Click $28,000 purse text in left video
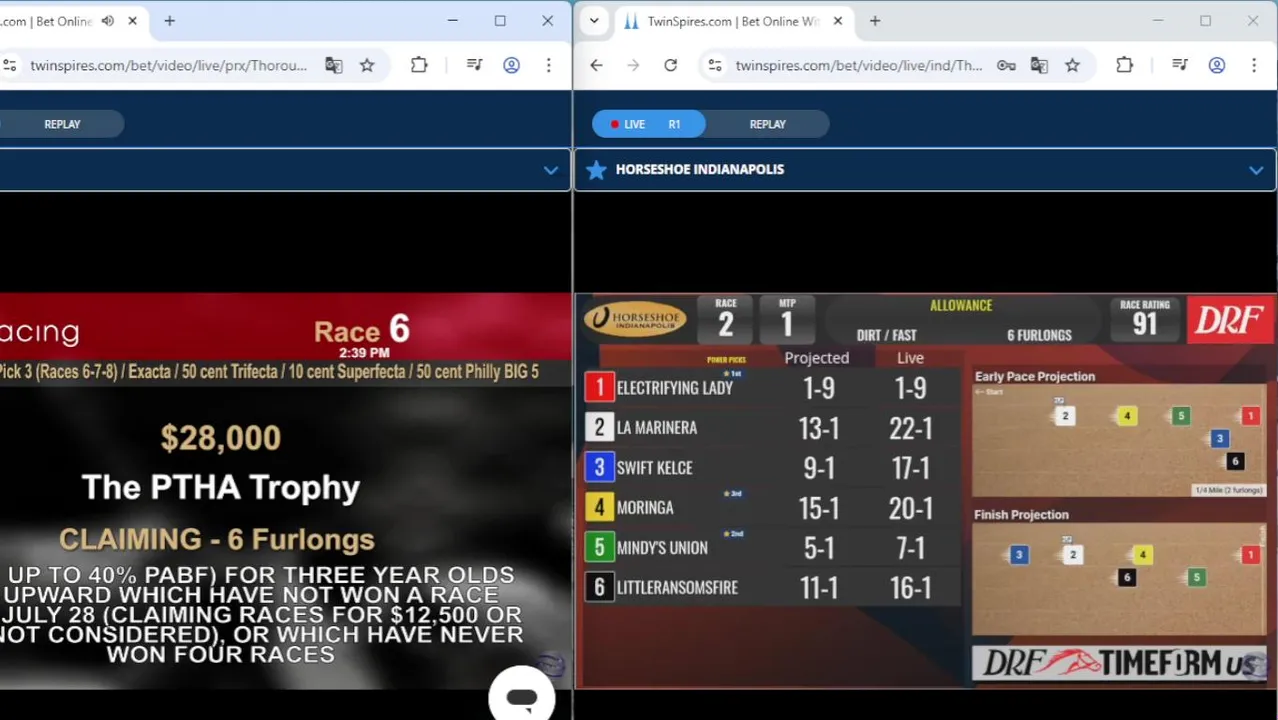 point(221,438)
